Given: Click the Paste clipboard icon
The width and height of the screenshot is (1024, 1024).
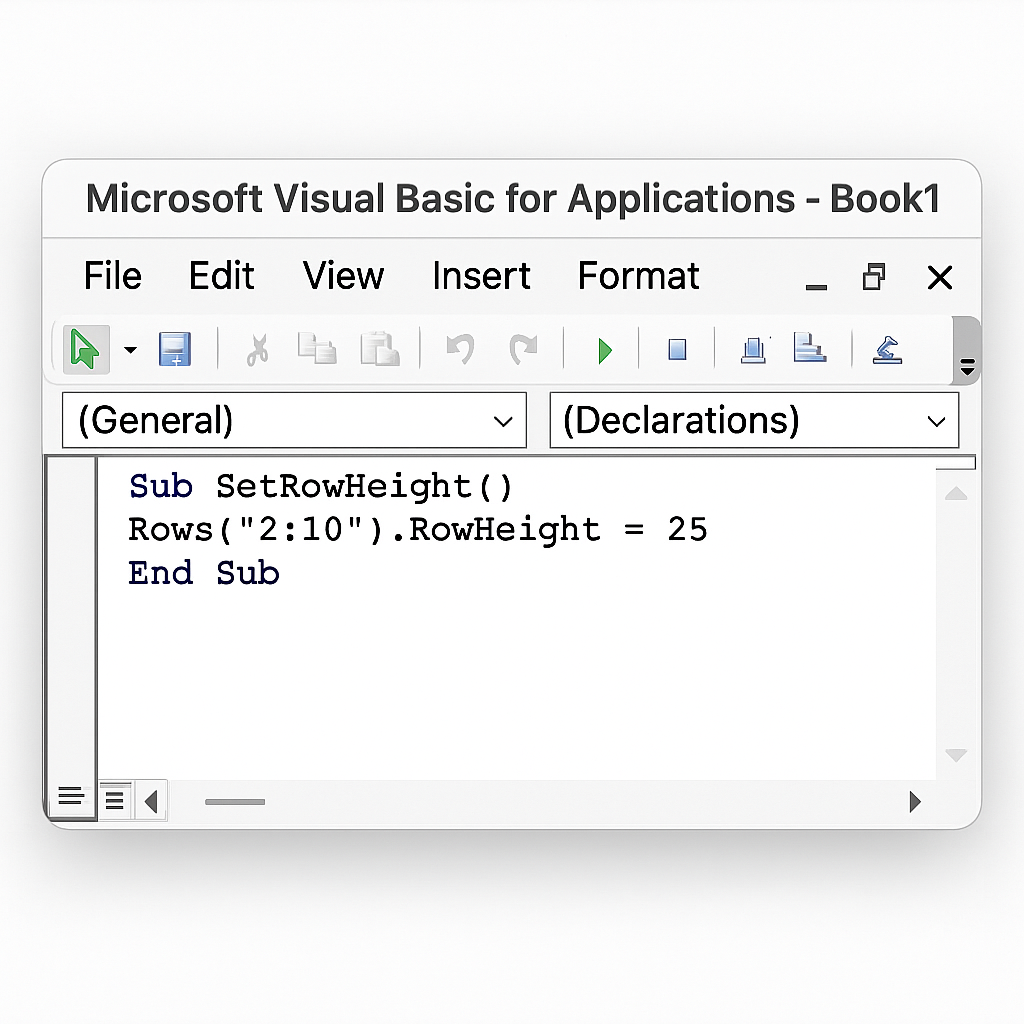Looking at the screenshot, I should [x=380, y=350].
